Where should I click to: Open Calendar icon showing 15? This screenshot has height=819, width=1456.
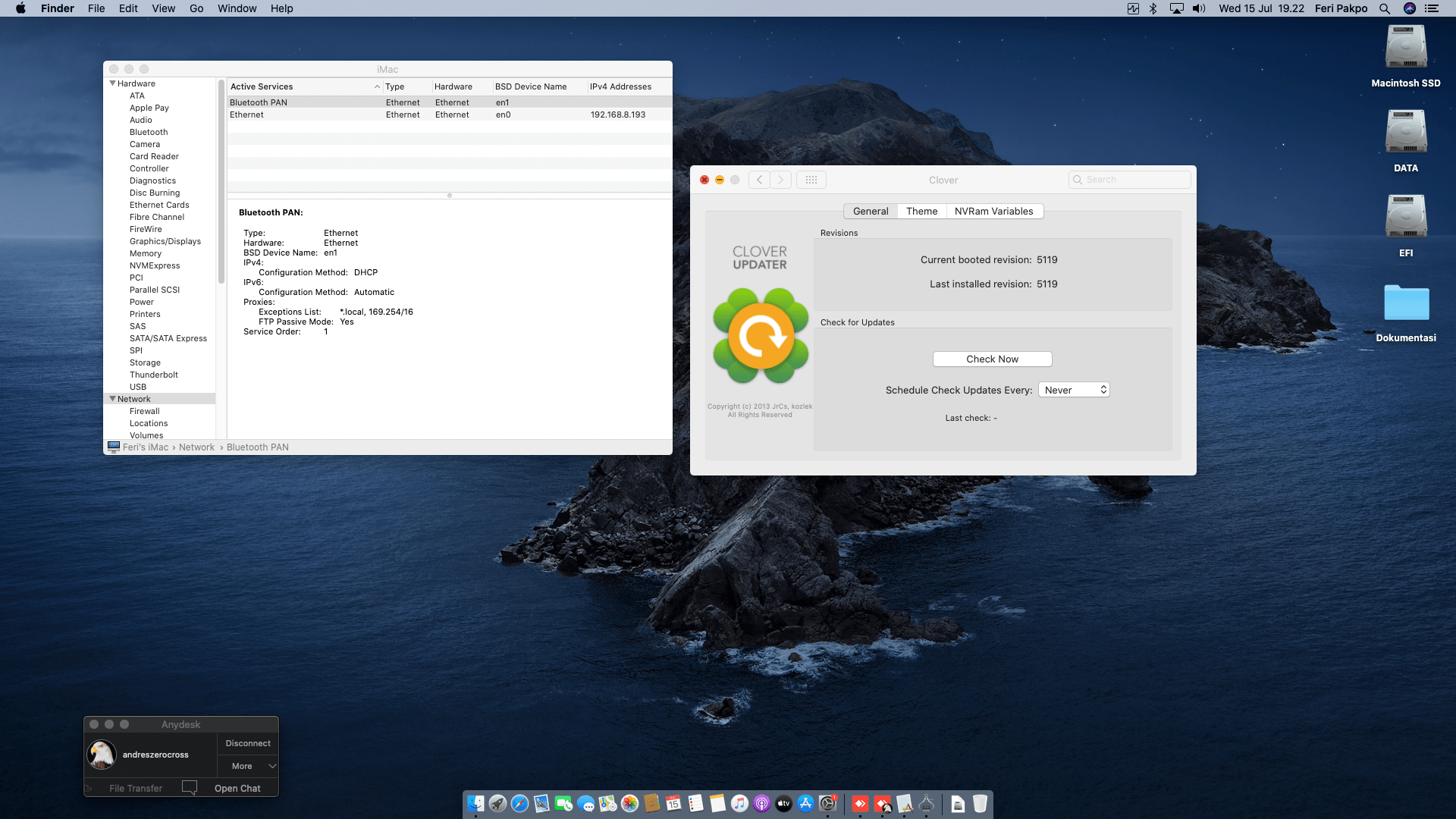coord(673,804)
